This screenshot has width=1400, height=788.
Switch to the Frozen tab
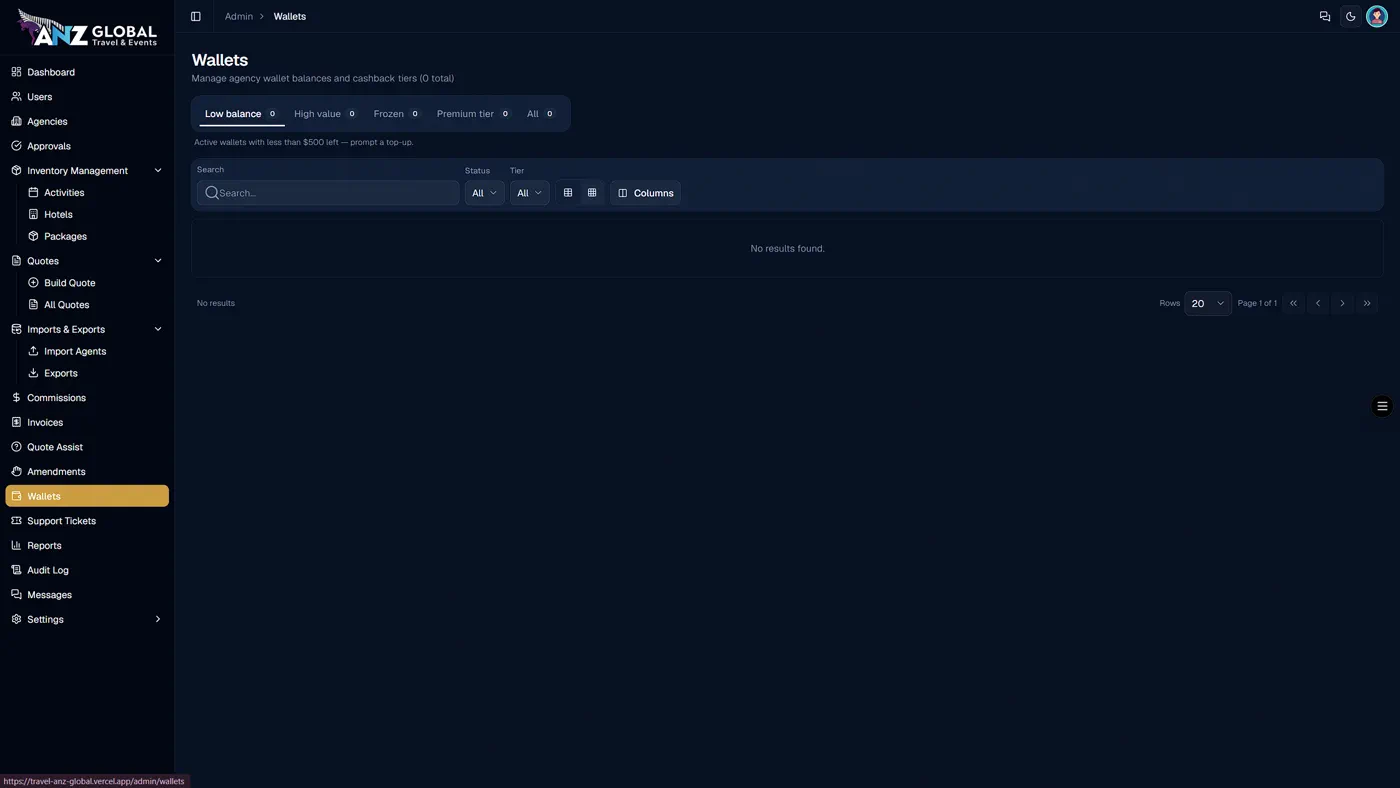point(397,114)
